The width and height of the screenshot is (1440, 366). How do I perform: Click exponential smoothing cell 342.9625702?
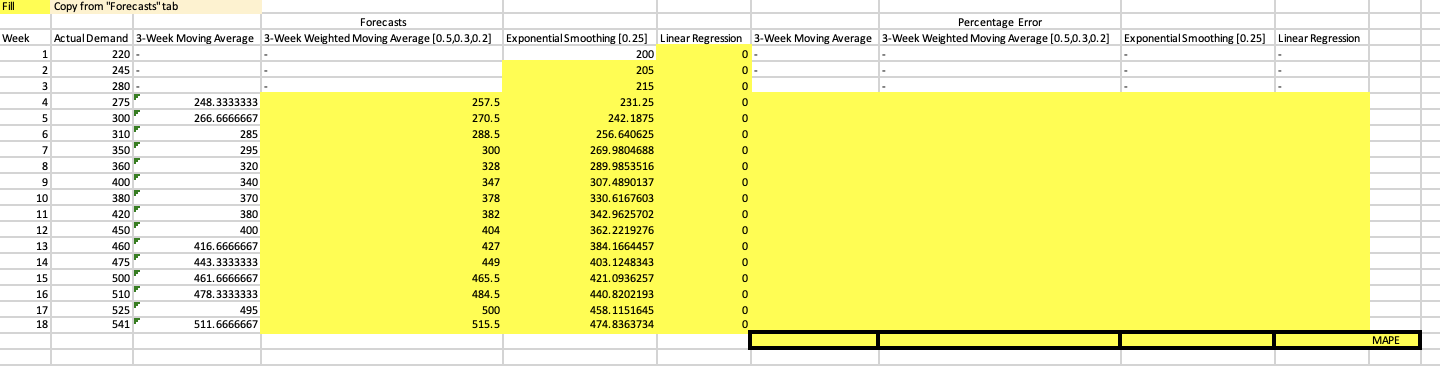tap(580, 213)
